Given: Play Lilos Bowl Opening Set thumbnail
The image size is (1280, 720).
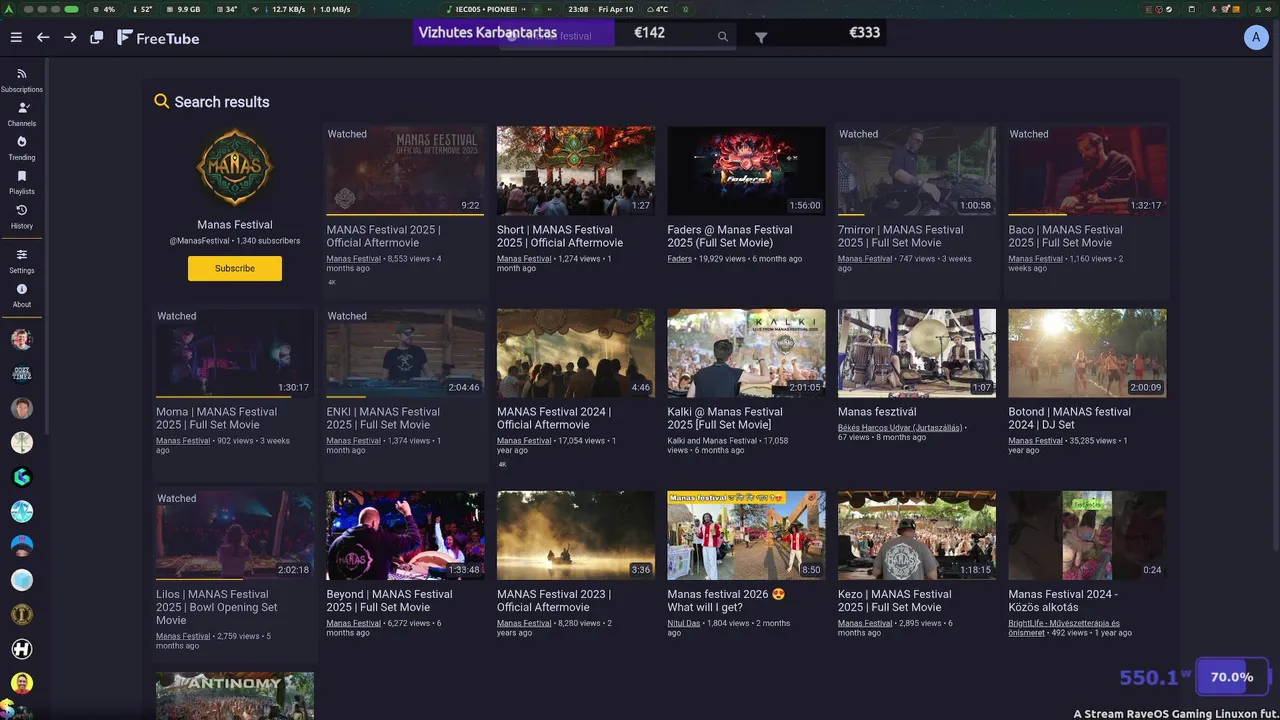Looking at the screenshot, I should (235, 535).
